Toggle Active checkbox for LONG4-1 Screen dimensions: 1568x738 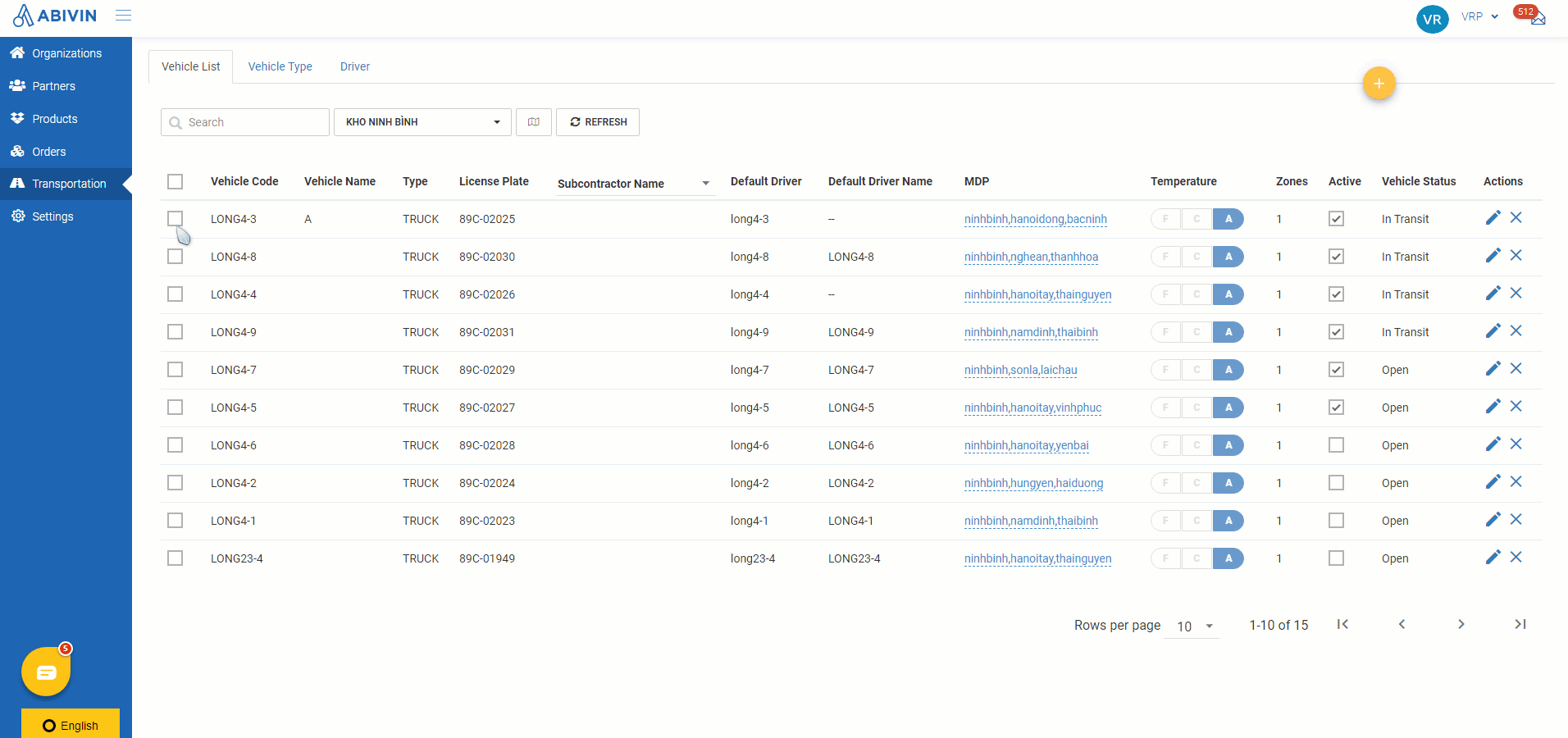[x=1336, y=521]
